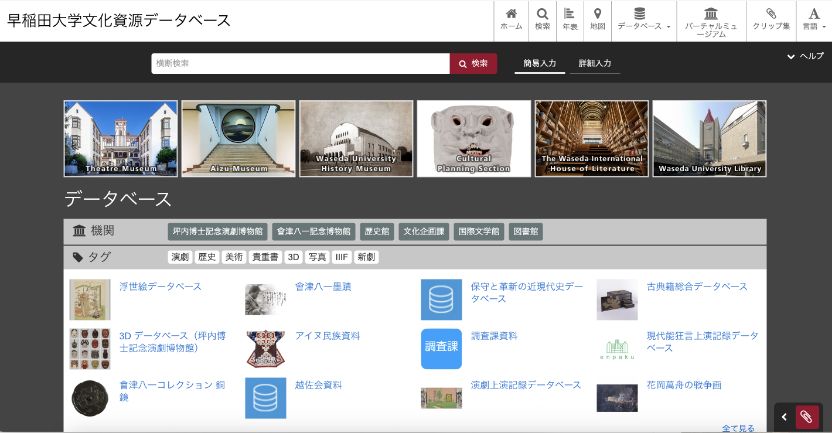
Task: Filter by 歴史館 institution
Action: coord(377,231)
